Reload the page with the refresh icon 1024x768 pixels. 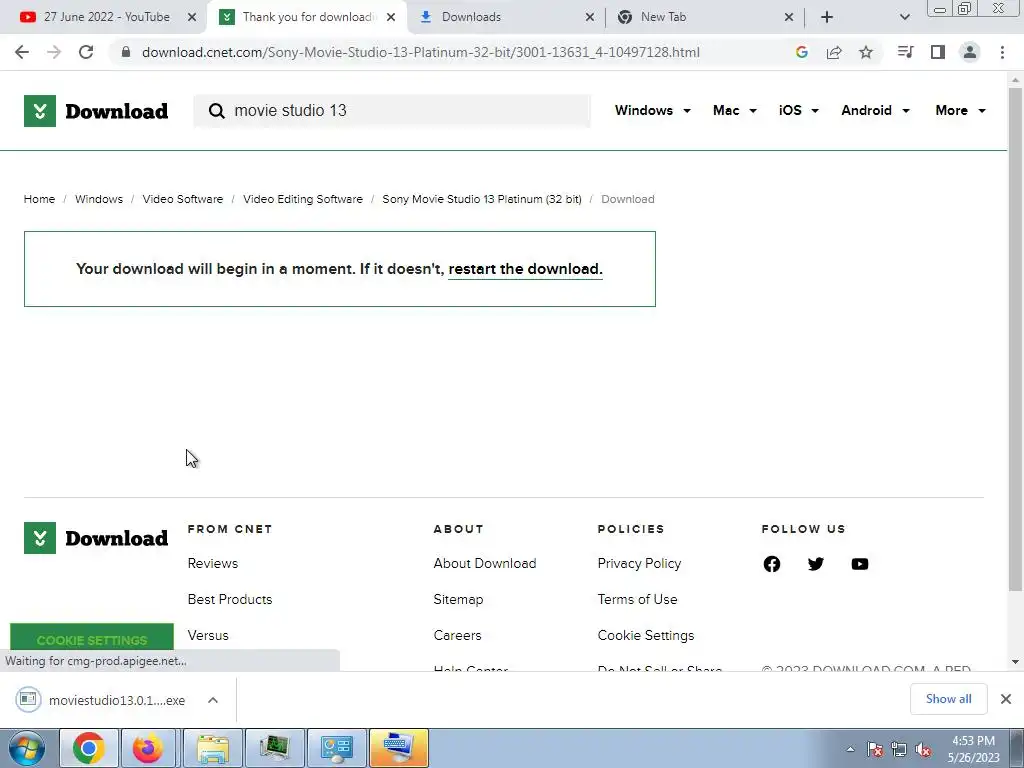click(x=86, y=52)
